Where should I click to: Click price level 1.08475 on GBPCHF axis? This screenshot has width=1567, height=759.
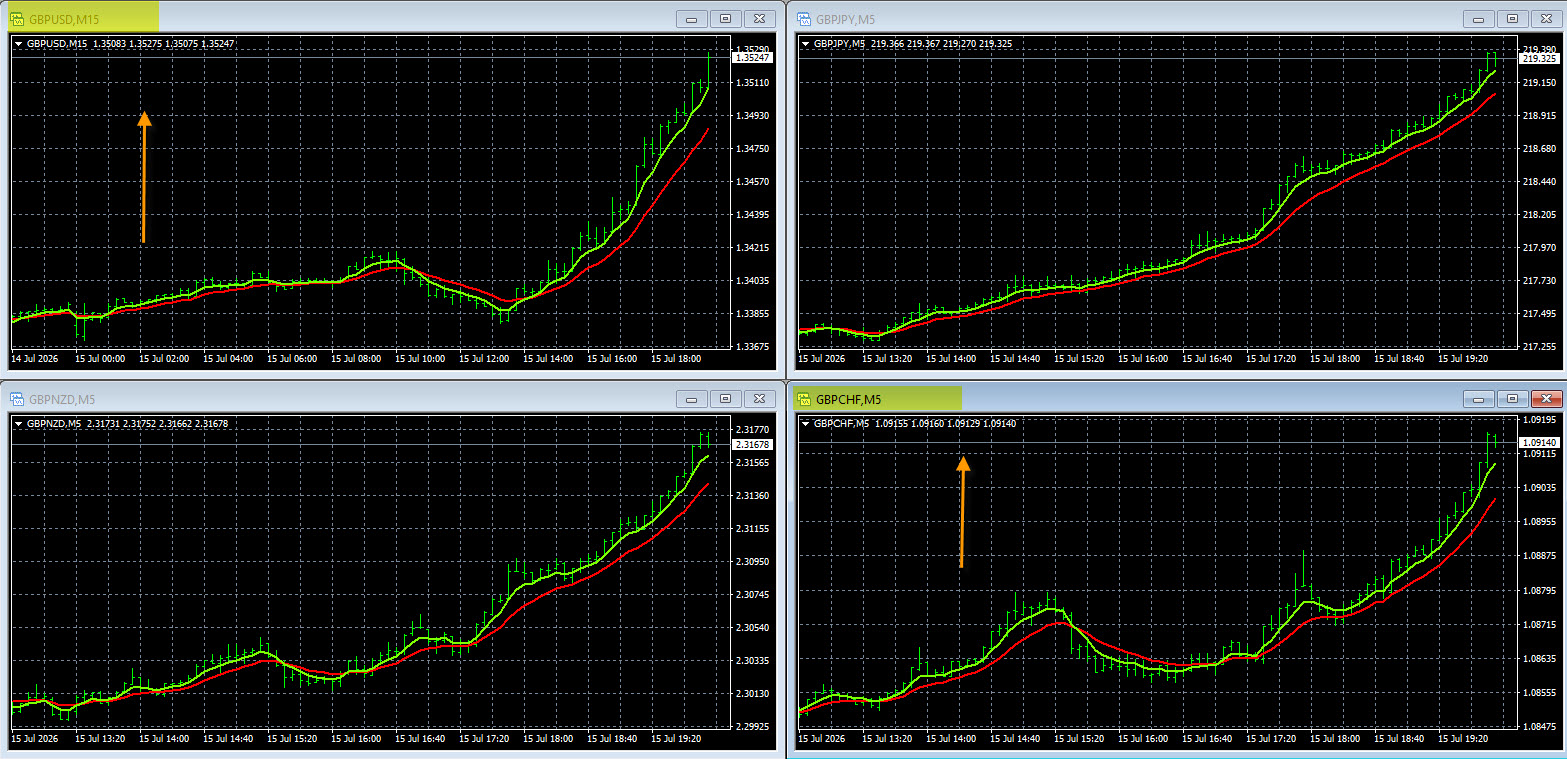[1540, 727]
